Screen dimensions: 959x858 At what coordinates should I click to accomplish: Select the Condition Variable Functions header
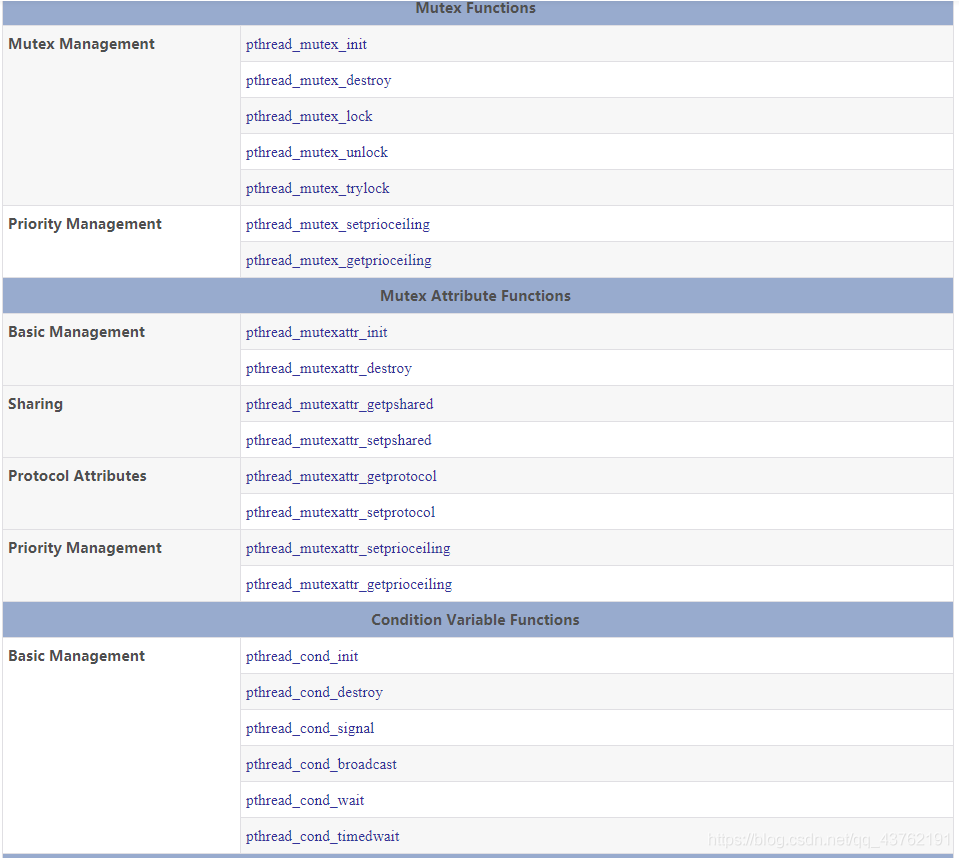[475, 620]
